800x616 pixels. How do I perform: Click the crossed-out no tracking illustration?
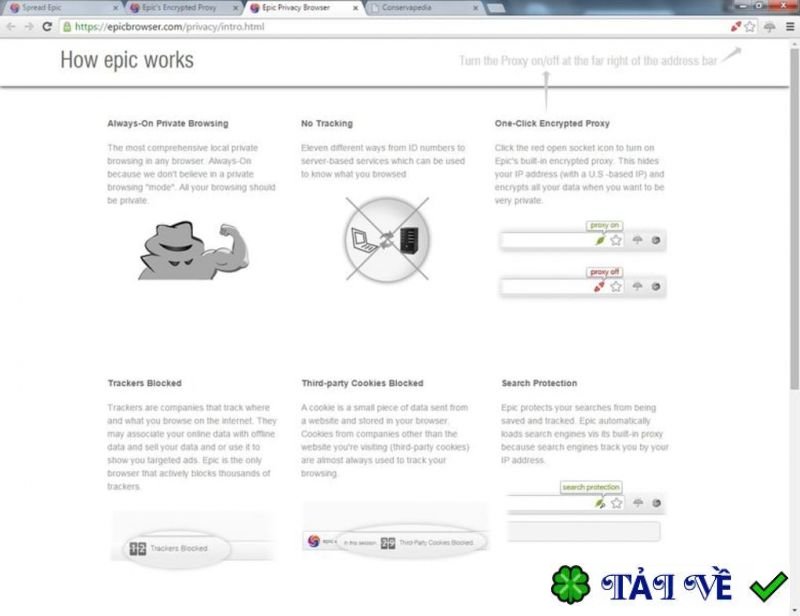click(x=387, y=239)
